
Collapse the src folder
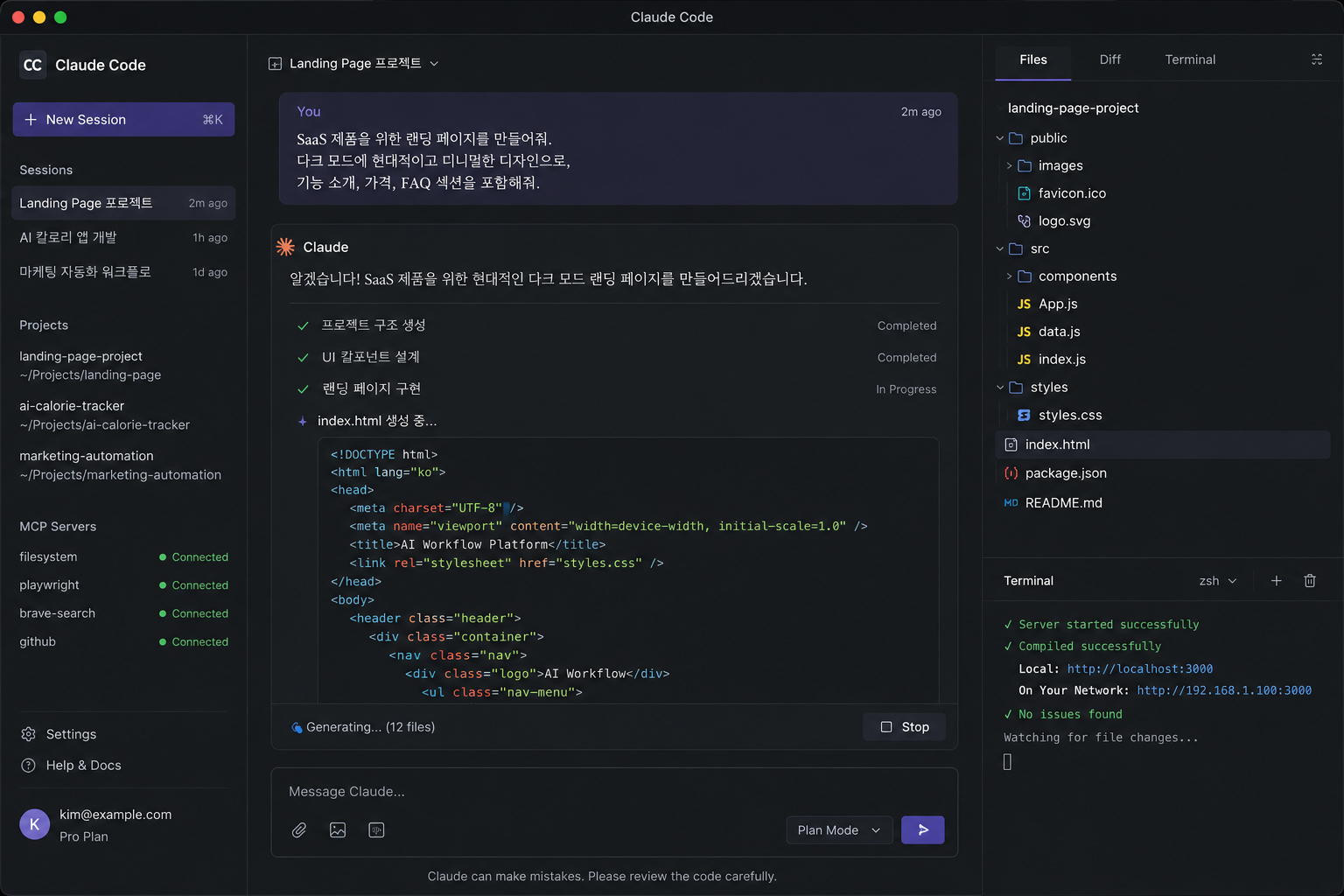click(x=1000, y=249)
